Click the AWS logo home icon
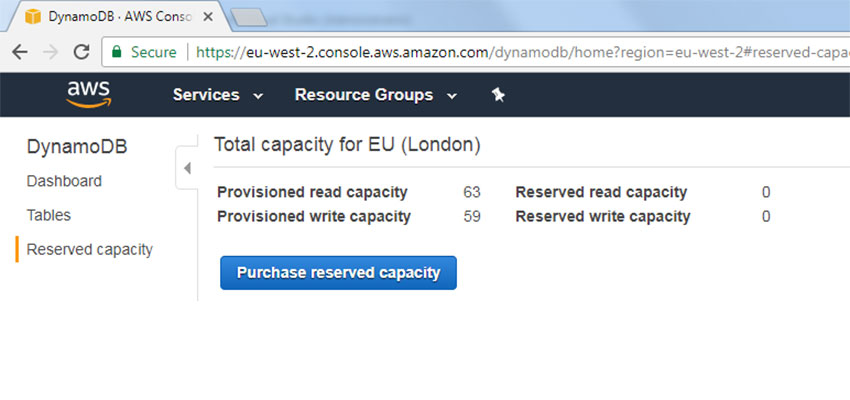Screen dimensions: 850x400 pos(89,94)
